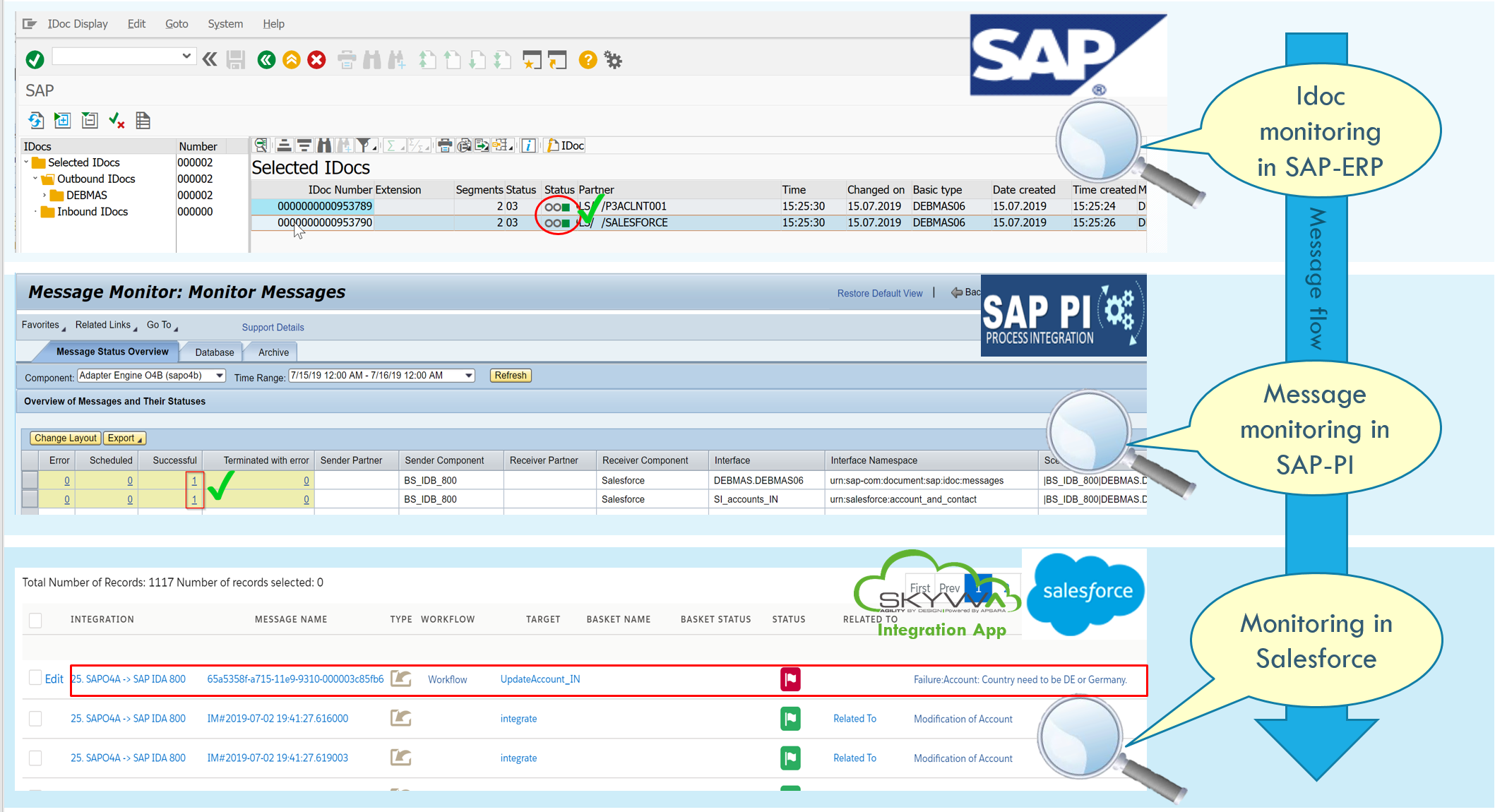Click the red status flag on the Failure row

(x=790, y=679)
